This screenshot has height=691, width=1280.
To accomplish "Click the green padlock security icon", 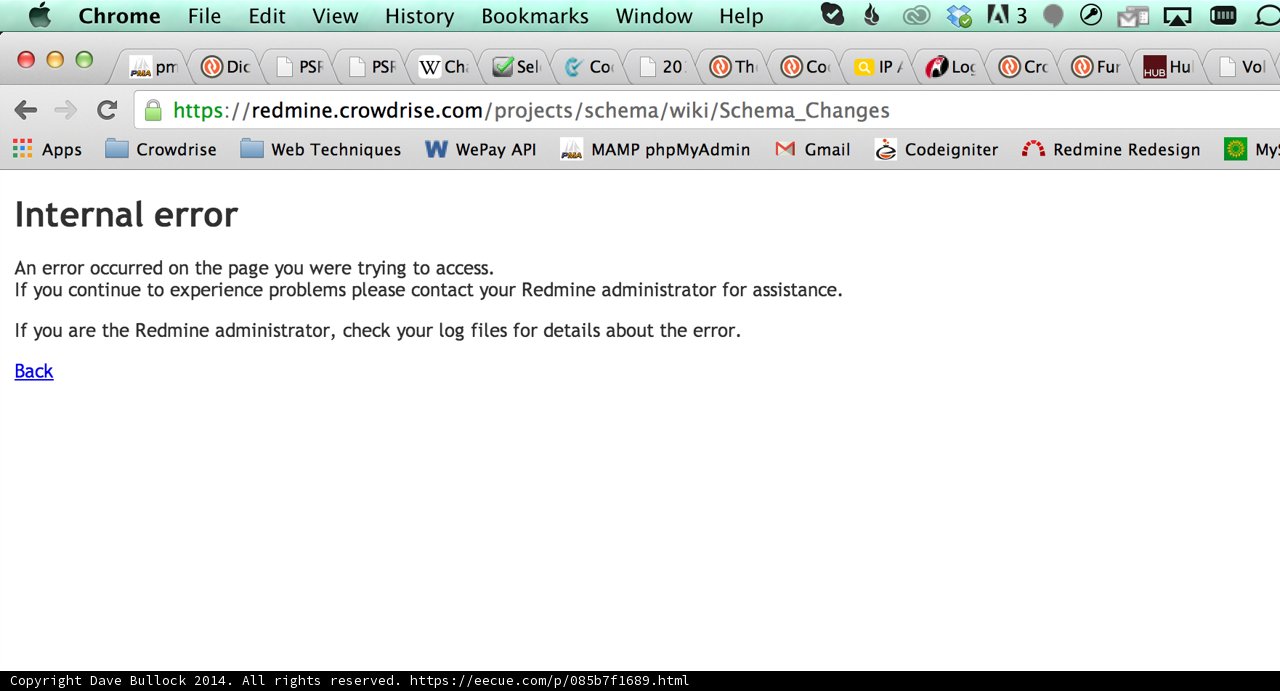I will tap(153, 110).
